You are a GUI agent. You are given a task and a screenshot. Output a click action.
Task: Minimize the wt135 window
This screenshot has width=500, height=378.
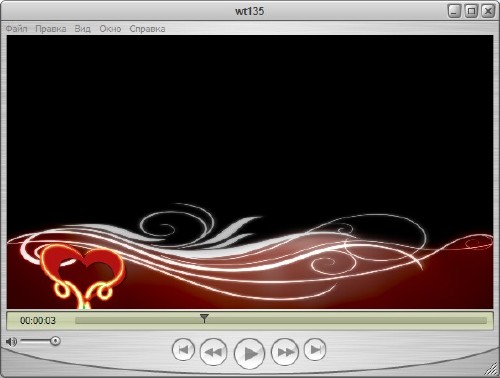[454, 11]
